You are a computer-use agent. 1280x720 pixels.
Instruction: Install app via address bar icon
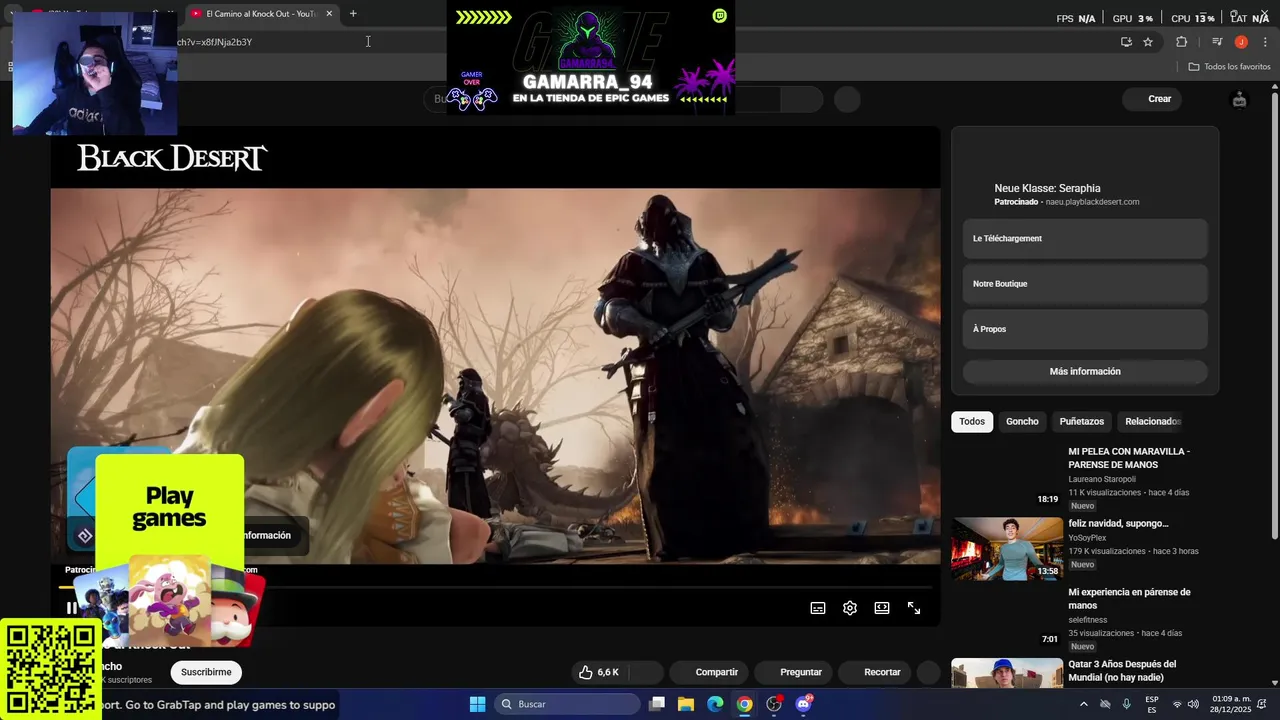pyautogui.click(x=1126, y=42)
